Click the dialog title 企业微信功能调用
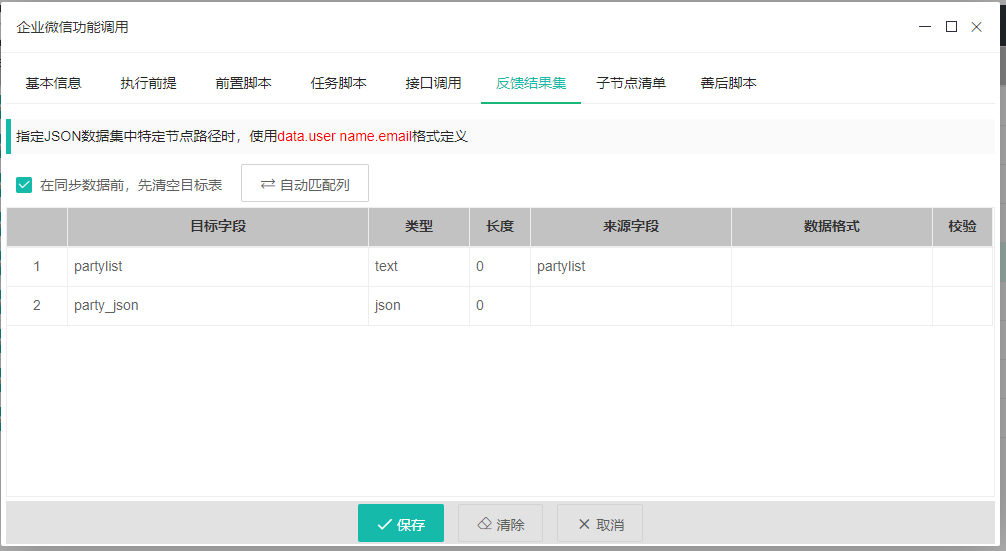1006x551 pixels. (72, 27)
